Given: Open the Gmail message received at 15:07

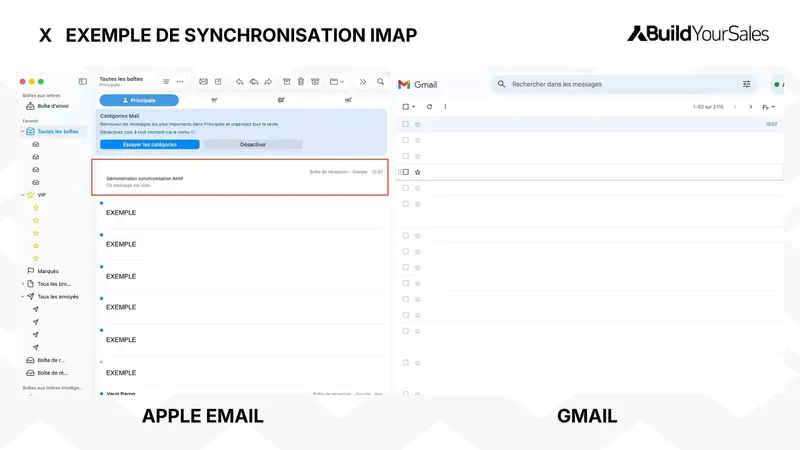Looking at the screenshot, I should point(590,124).
